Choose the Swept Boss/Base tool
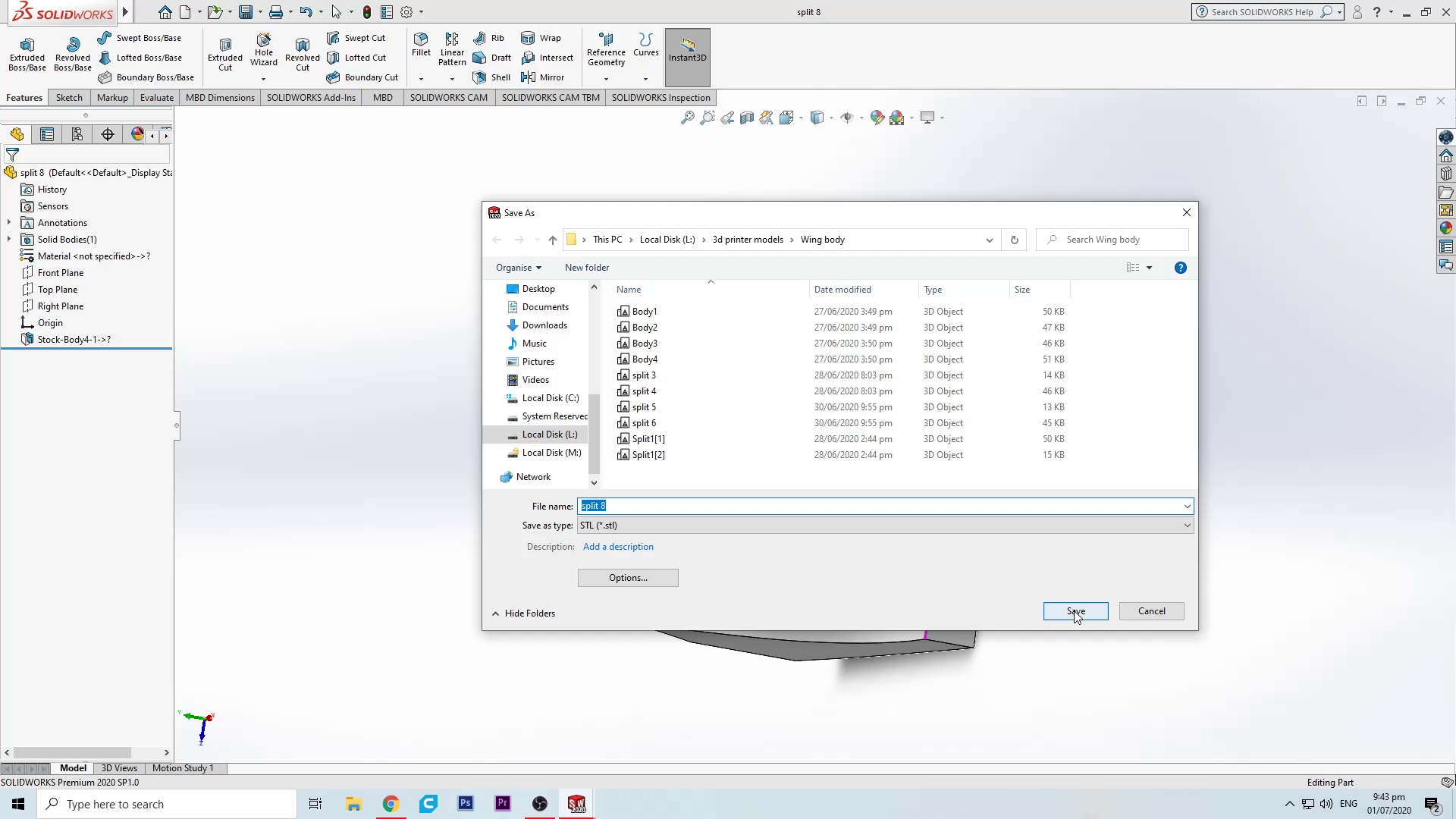The image size is (1456, 819). pos(140,38)
